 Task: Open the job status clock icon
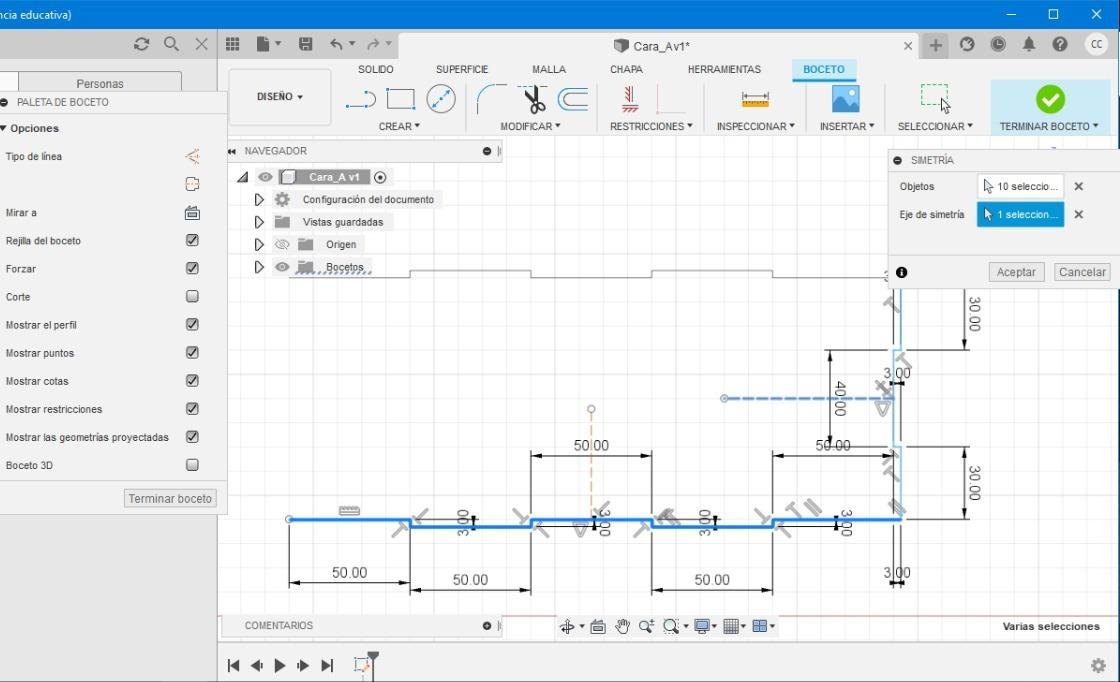coord(998,44)
